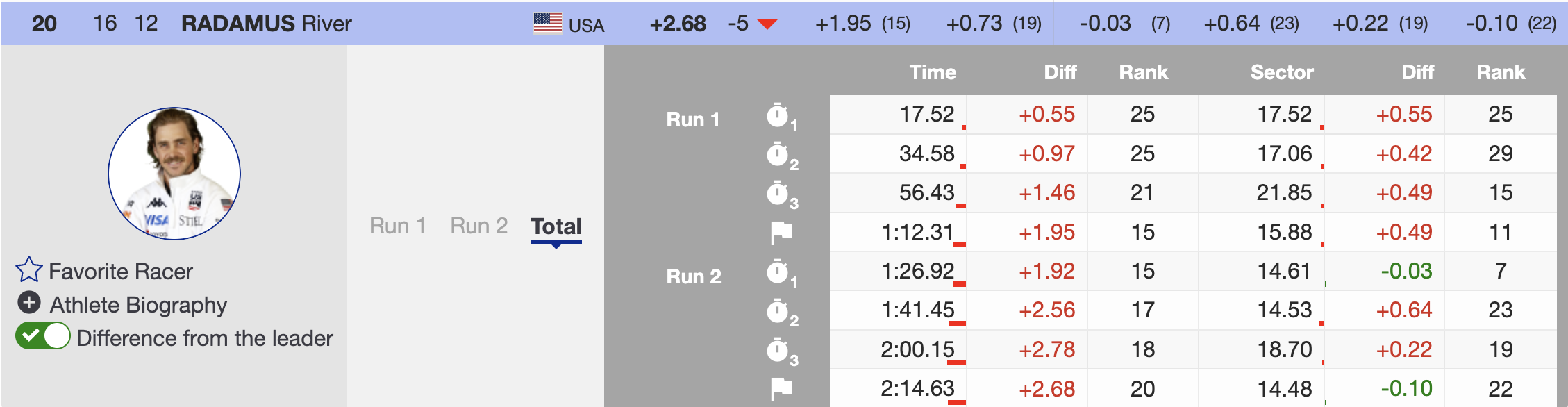
Task: Click the USA flag icon
Action: [x=547, y=24]
